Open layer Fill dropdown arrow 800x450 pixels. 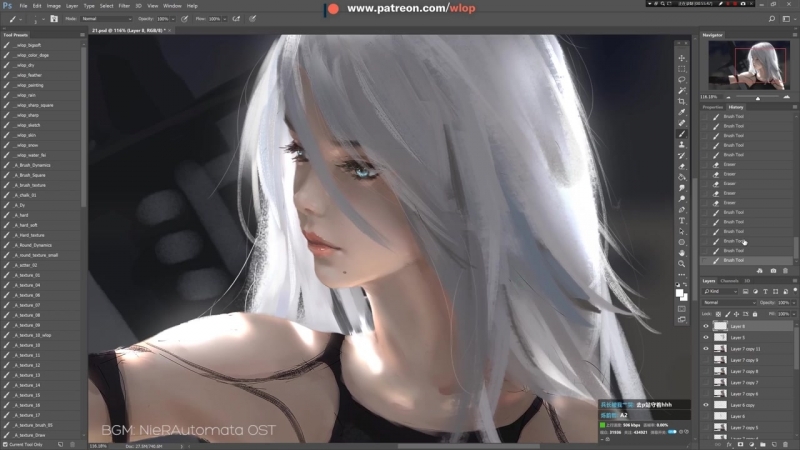794,314
